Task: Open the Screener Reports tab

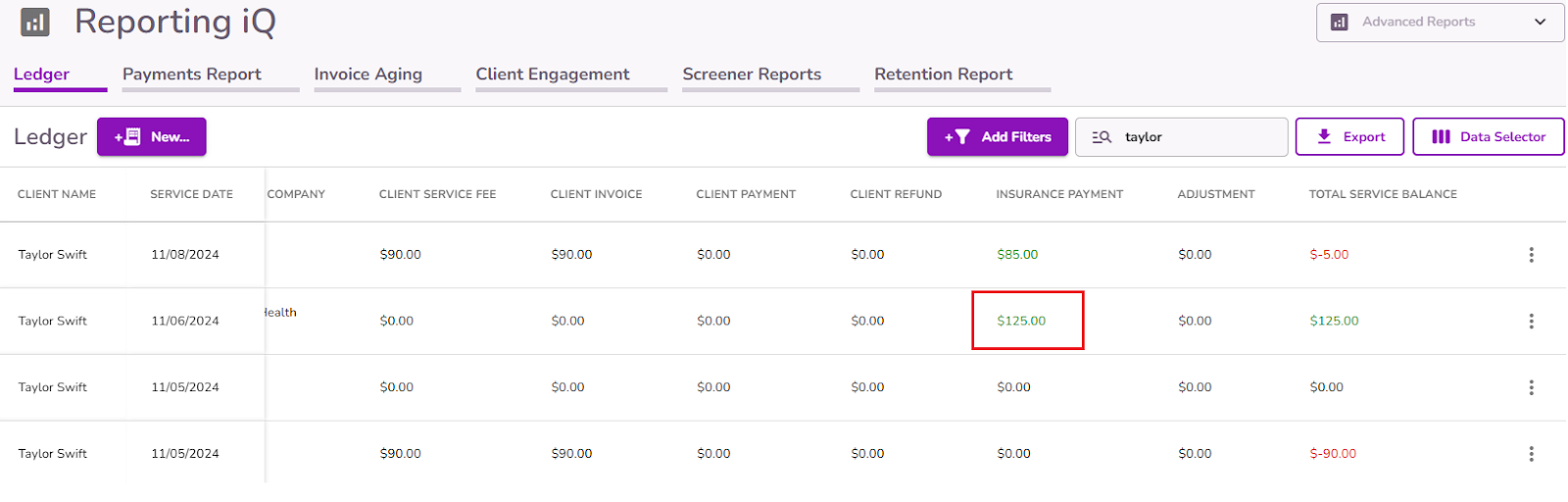Action: click(x=752, y=75)
